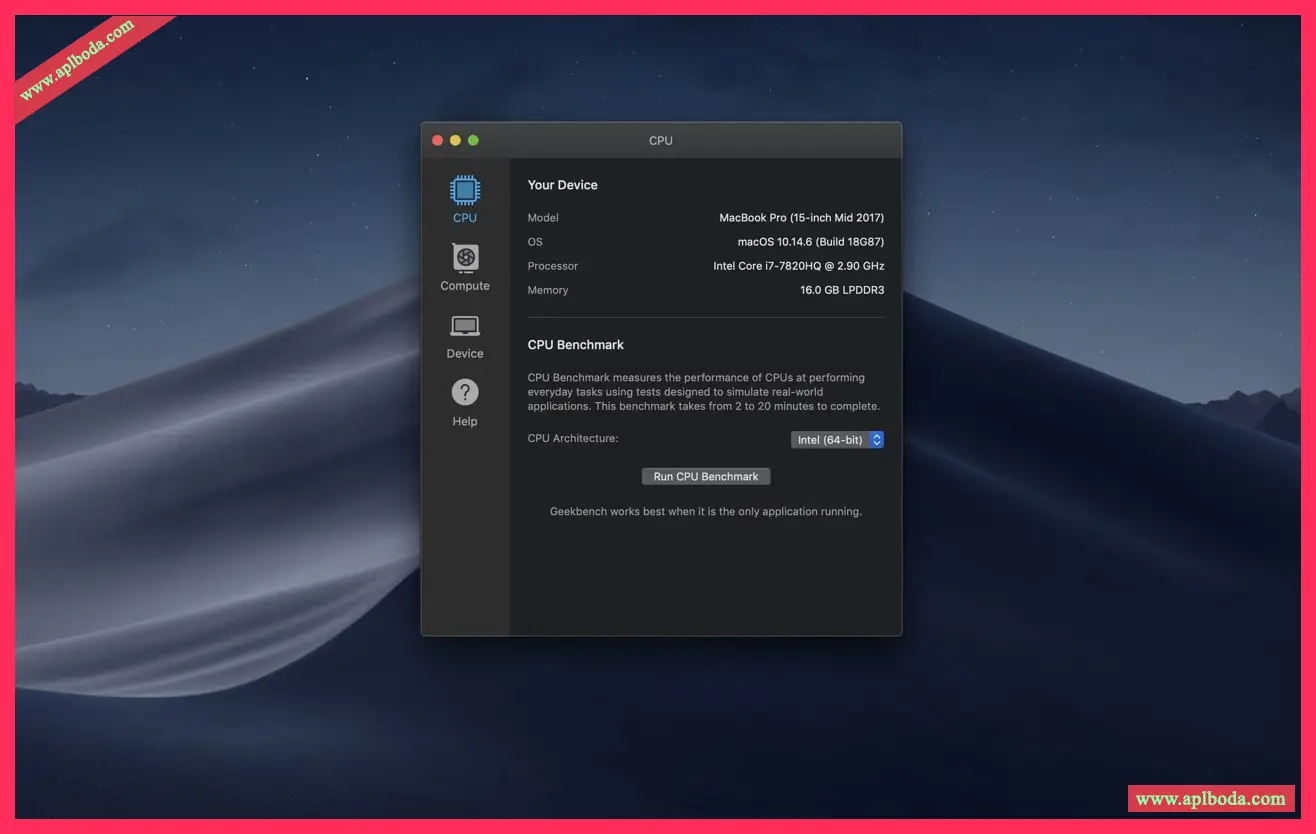
Task: Click the 'Geekbench works best' note text
Action: click(x=706, y=512)
